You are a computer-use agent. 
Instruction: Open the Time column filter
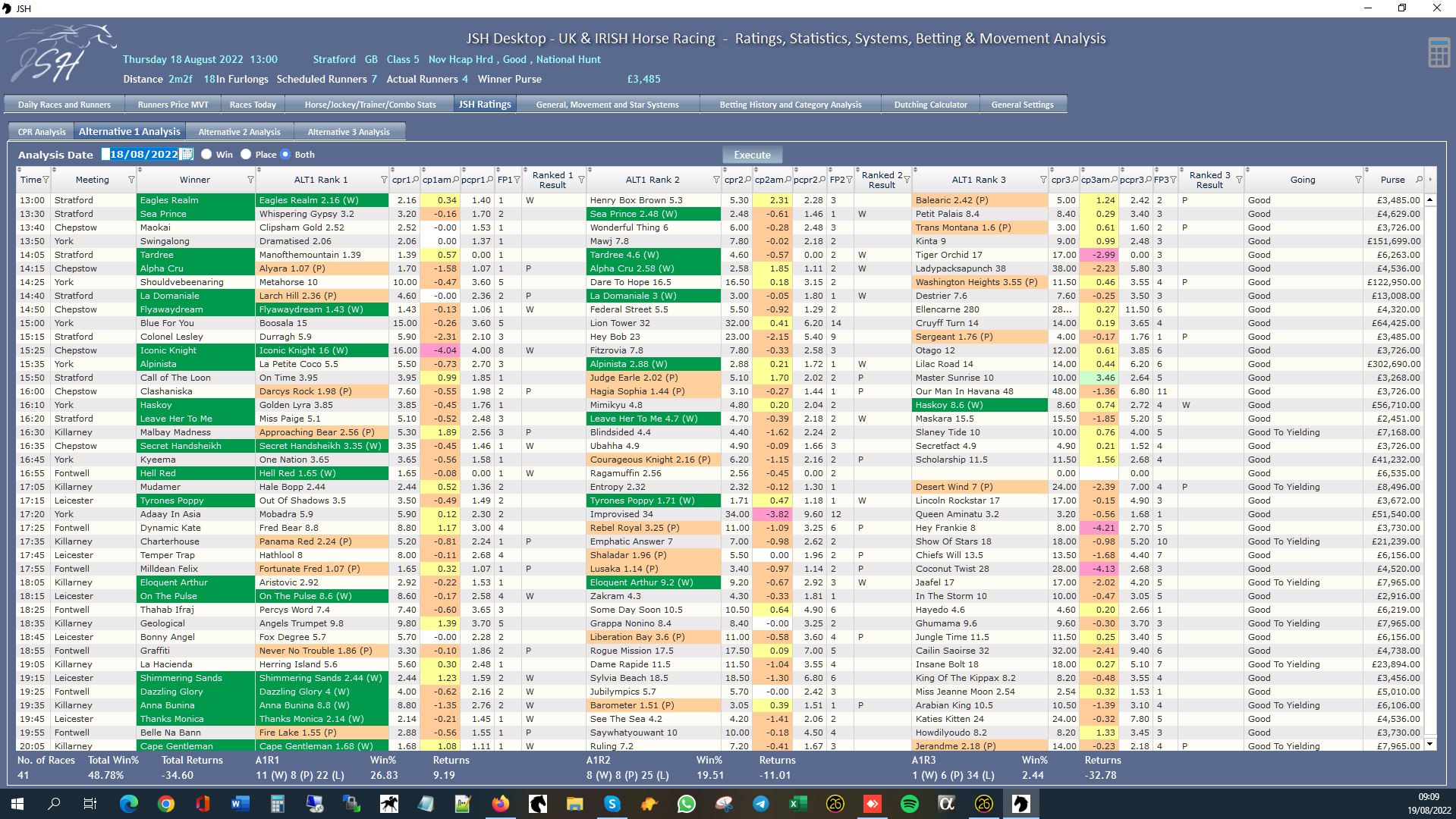click(x=46, y=180)
